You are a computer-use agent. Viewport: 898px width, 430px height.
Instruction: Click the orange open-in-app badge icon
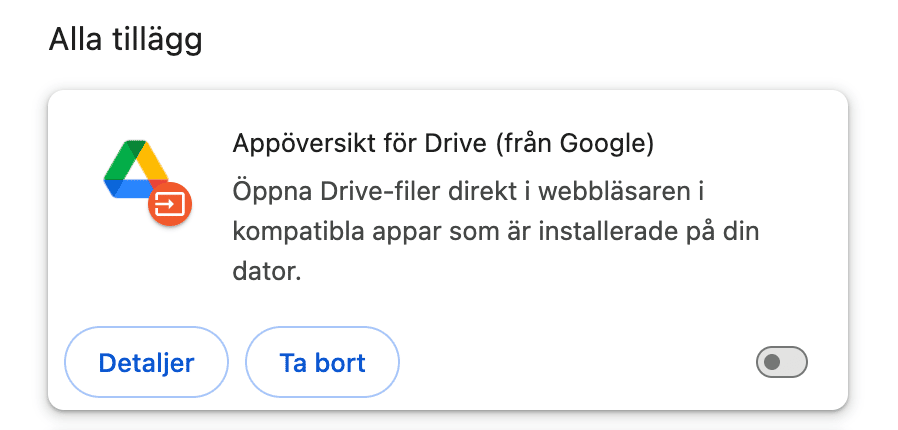(x=170, y=204)
